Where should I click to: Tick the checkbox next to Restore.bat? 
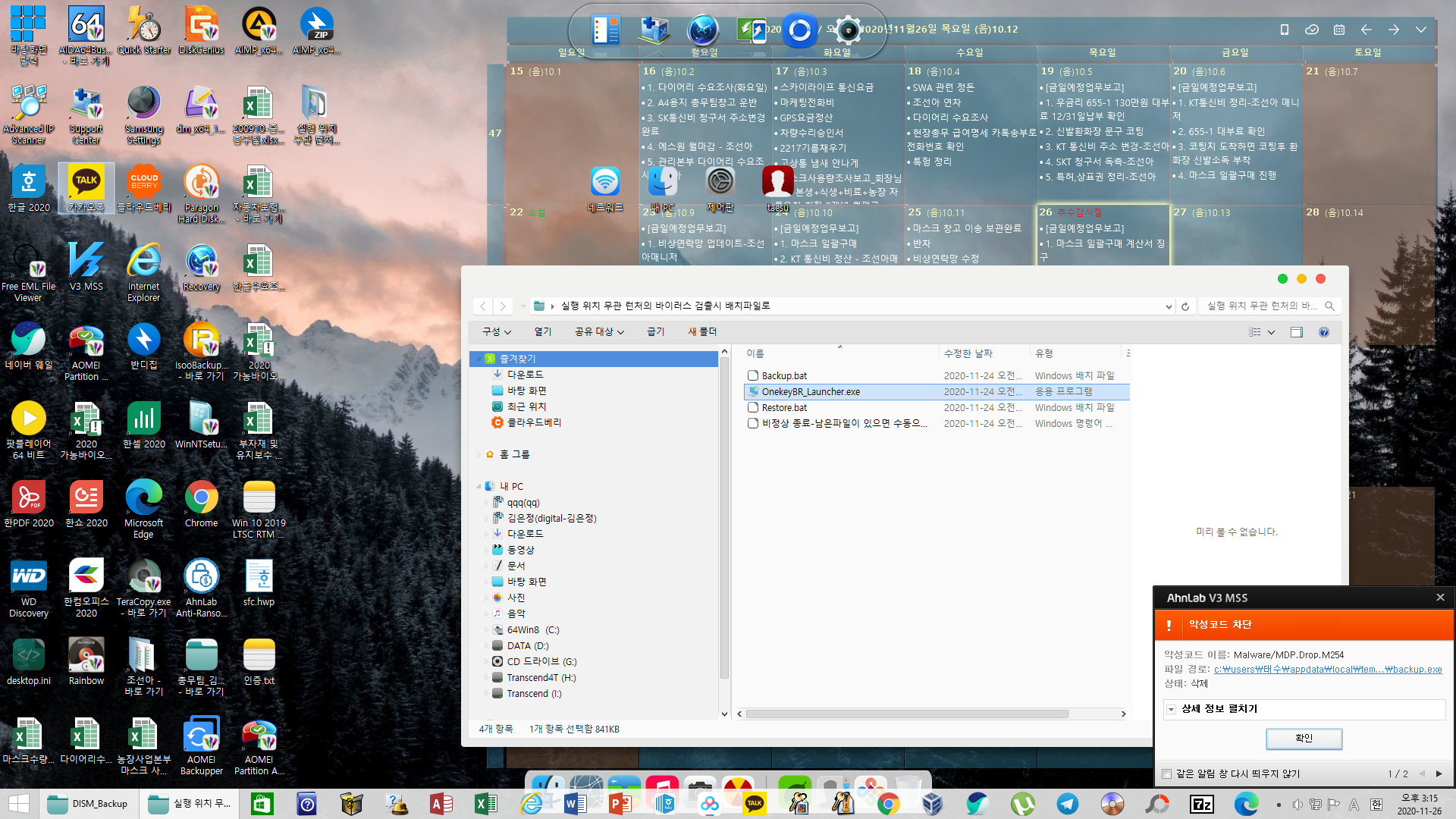pyautogui.click(x=753, y=408)
